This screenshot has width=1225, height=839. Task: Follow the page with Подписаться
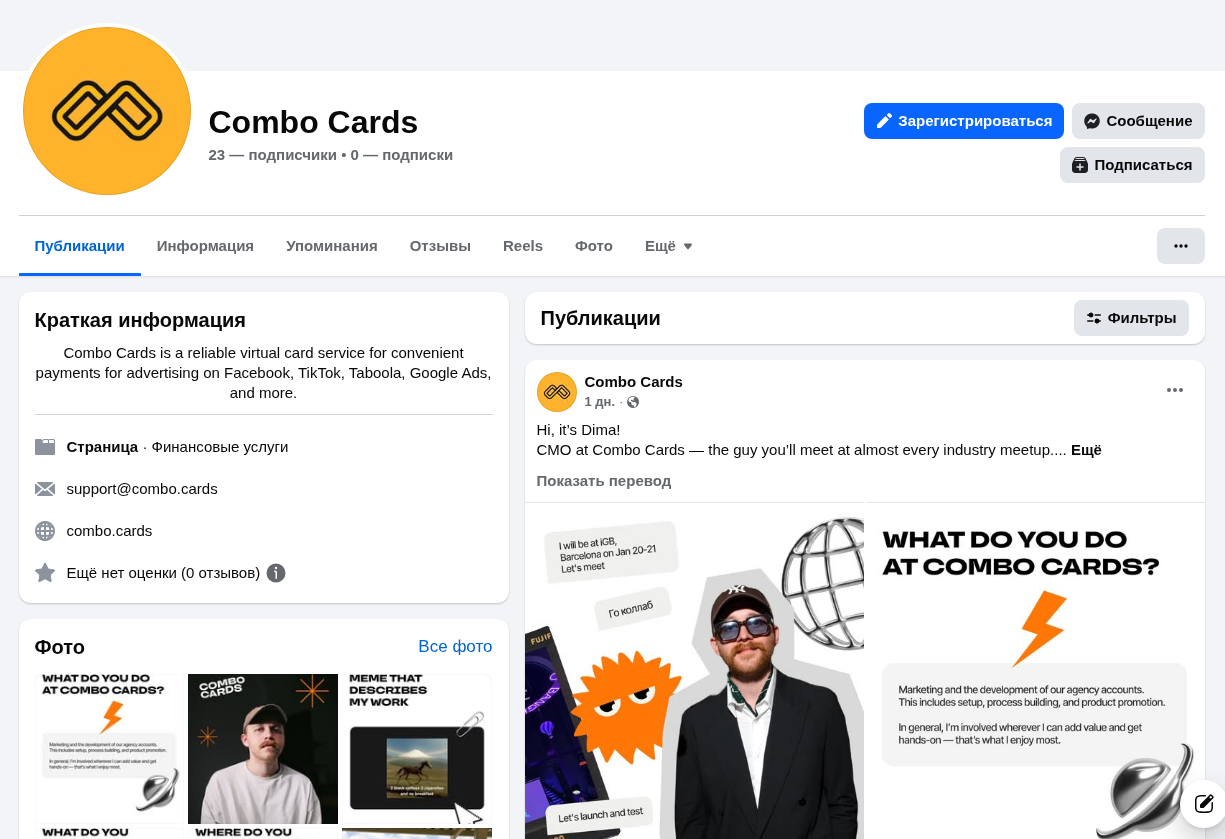coord(1131,165)
